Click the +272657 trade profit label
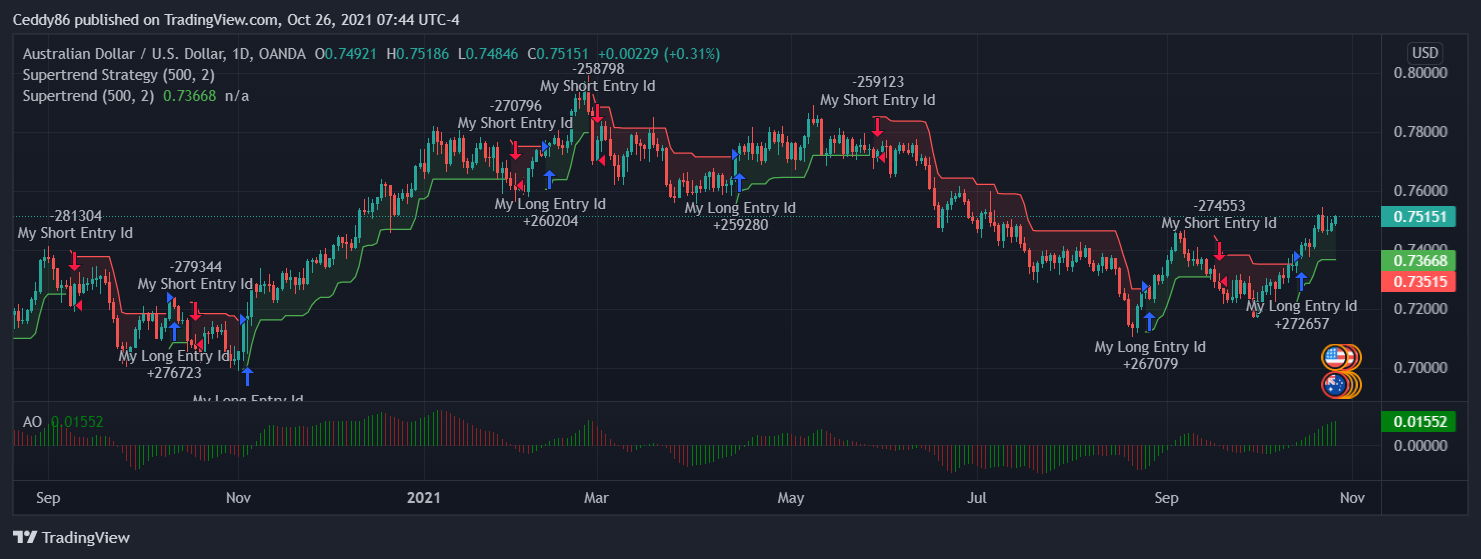Viewport: 1481px width, 559px height. (x=1301, y=324)
